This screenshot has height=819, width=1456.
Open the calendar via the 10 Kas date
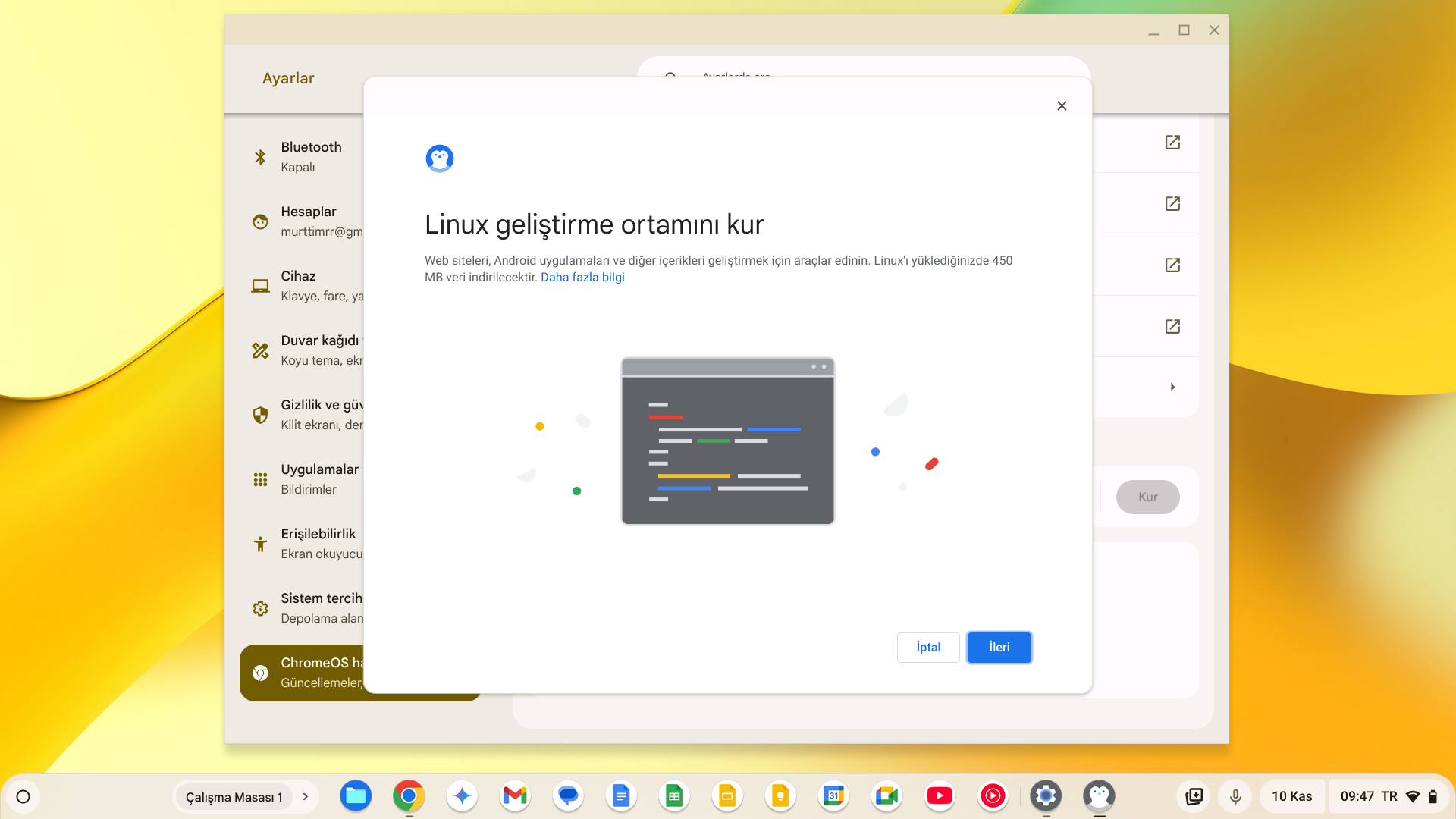click(x=1292, y=796)
